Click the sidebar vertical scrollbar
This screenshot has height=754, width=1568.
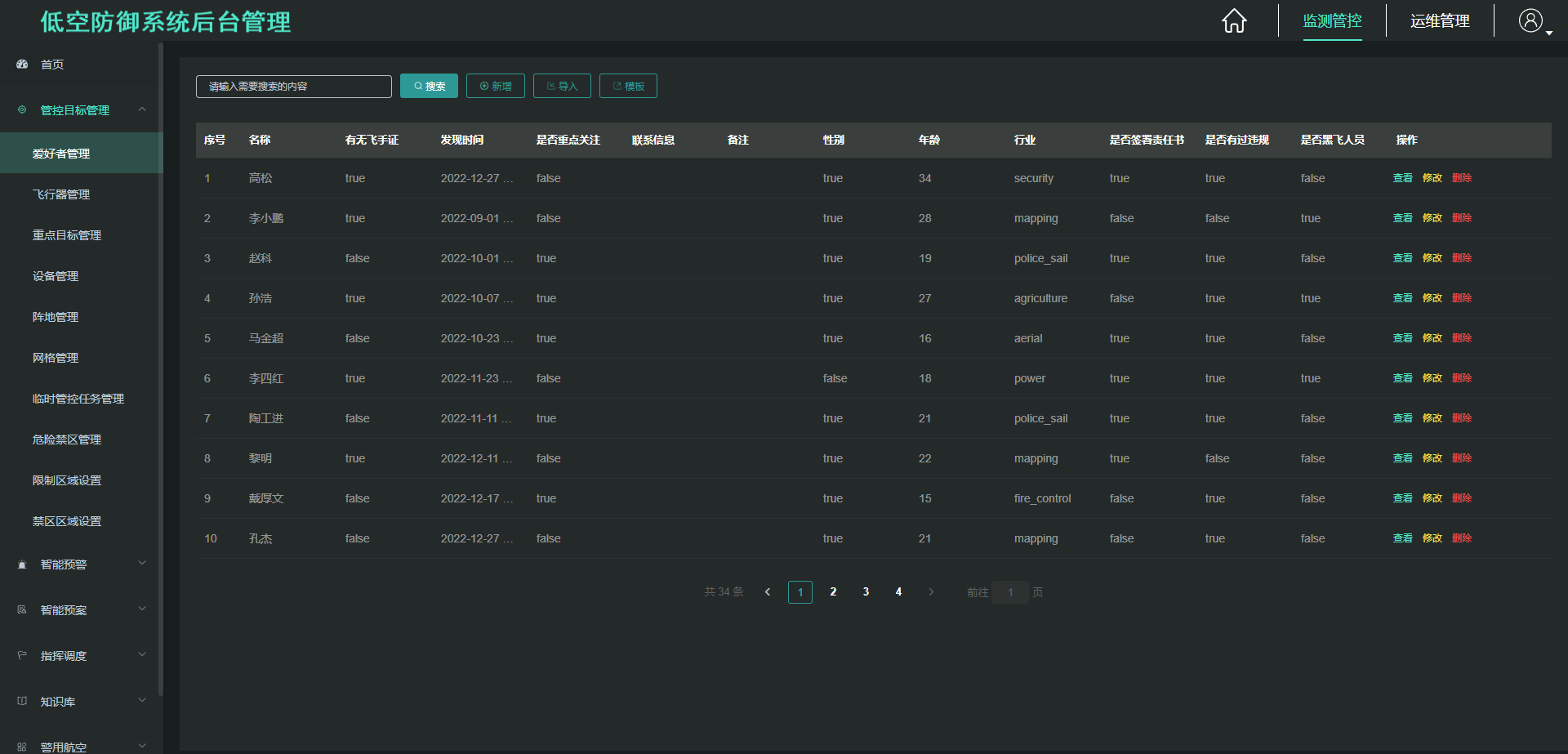161,368
